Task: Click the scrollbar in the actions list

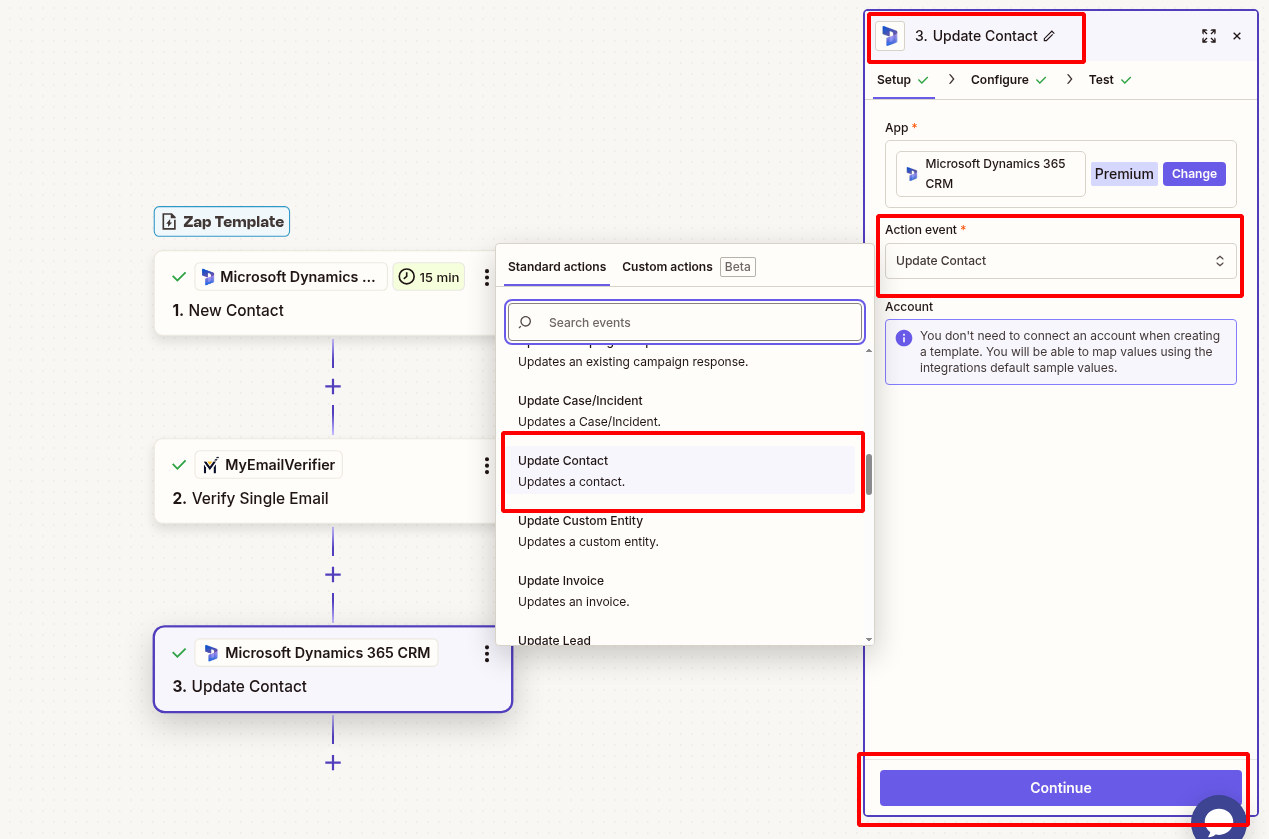Action: tap(867, 470)
